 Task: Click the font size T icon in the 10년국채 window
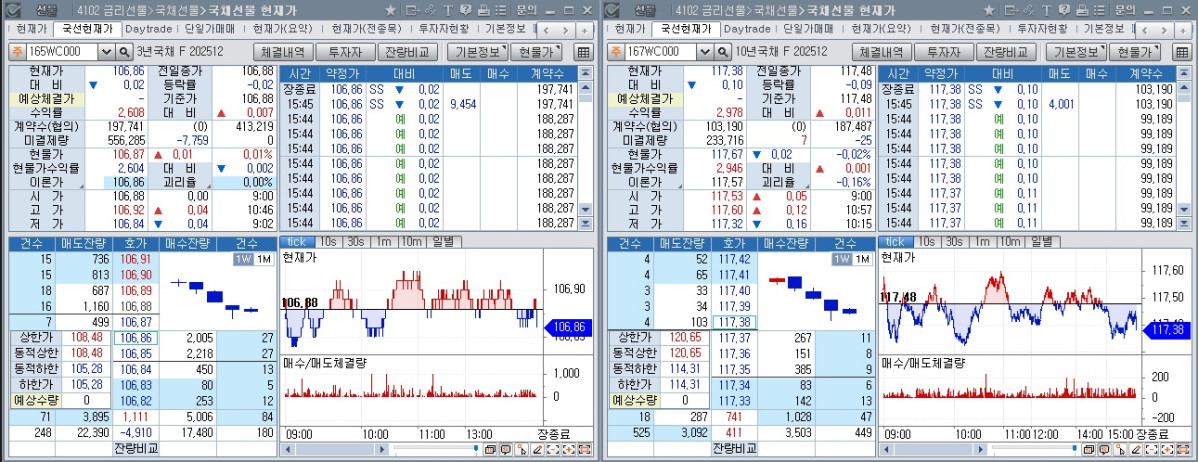tap(1047, 11)
